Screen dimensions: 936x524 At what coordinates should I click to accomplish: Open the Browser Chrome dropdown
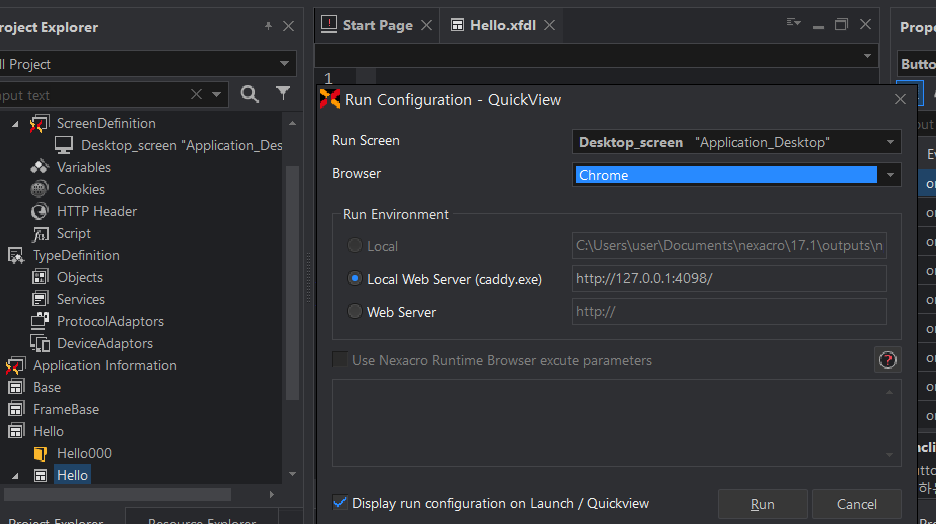tap(890, 175)
